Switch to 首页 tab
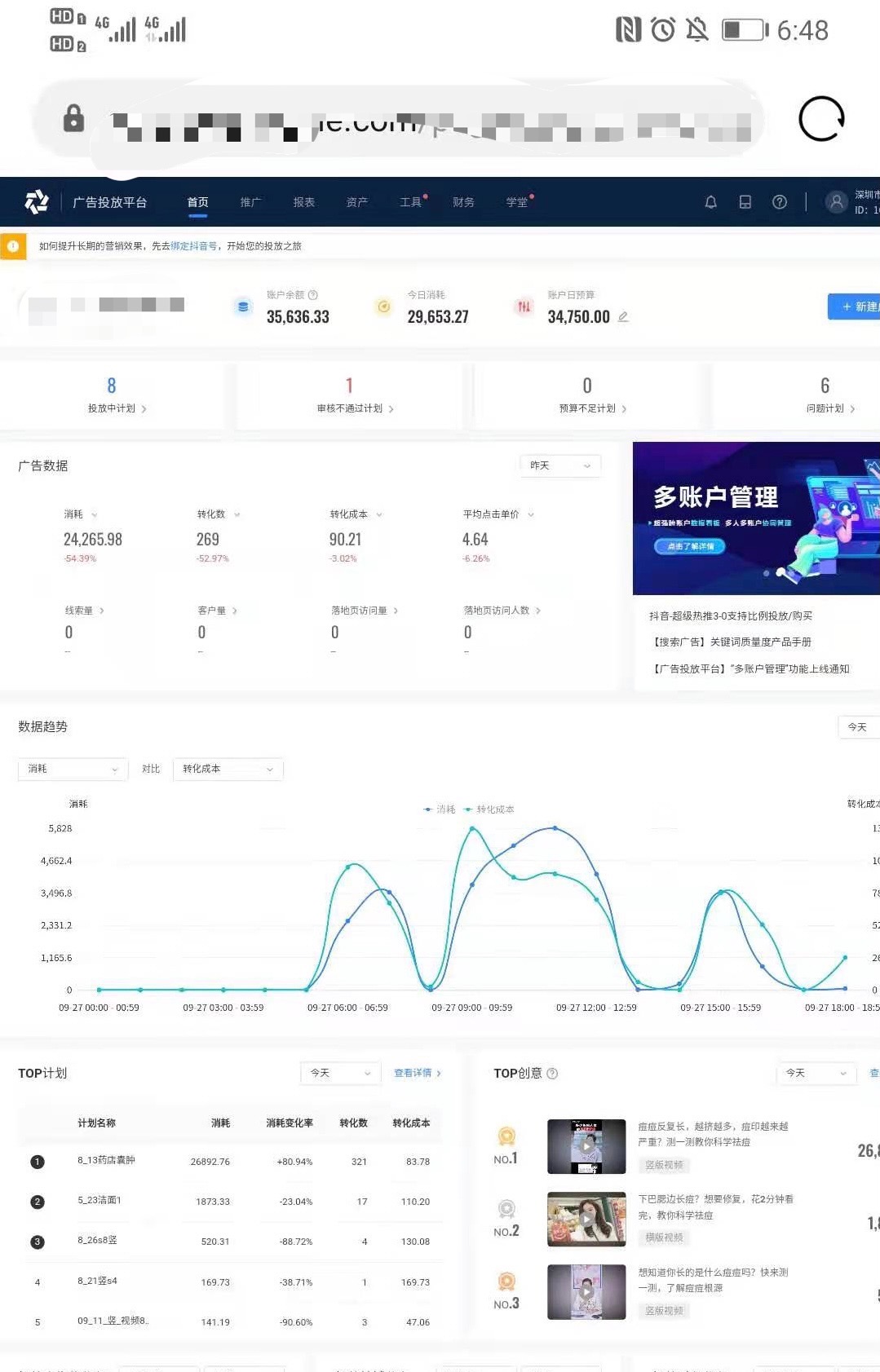The height and width of the screenshot is (1372, 880). (197, 202)
